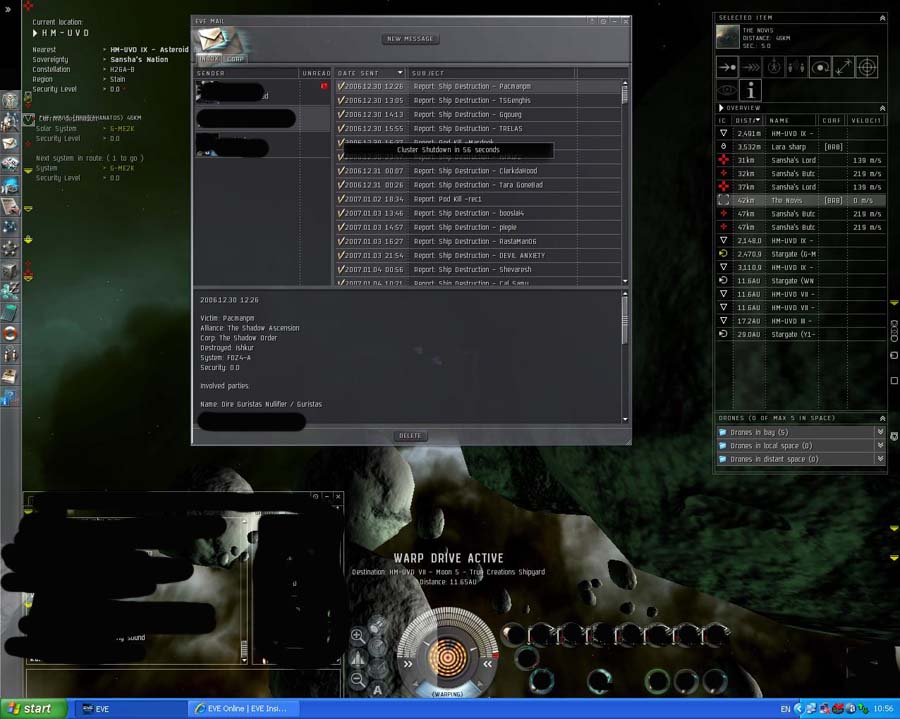Collapse the Selected Item panel
Screen dimensions: 900x719
tap(882, 18)
